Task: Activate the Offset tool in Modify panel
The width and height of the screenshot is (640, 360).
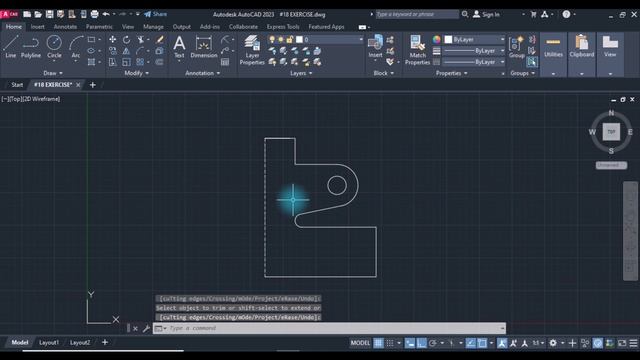Action: click(160, 62)
